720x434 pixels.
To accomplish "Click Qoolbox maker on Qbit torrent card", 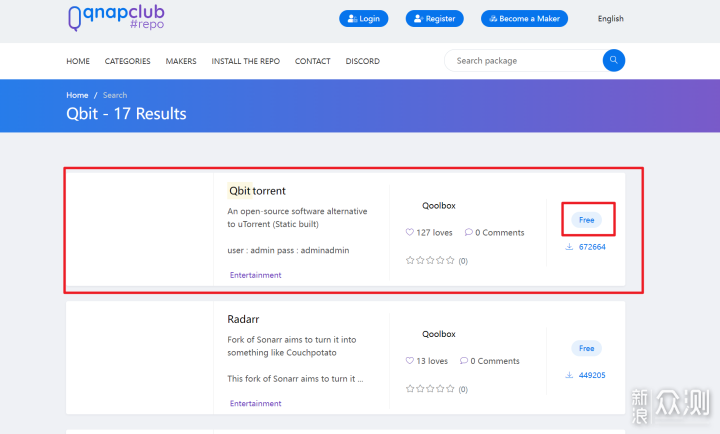I will point(439,205).
